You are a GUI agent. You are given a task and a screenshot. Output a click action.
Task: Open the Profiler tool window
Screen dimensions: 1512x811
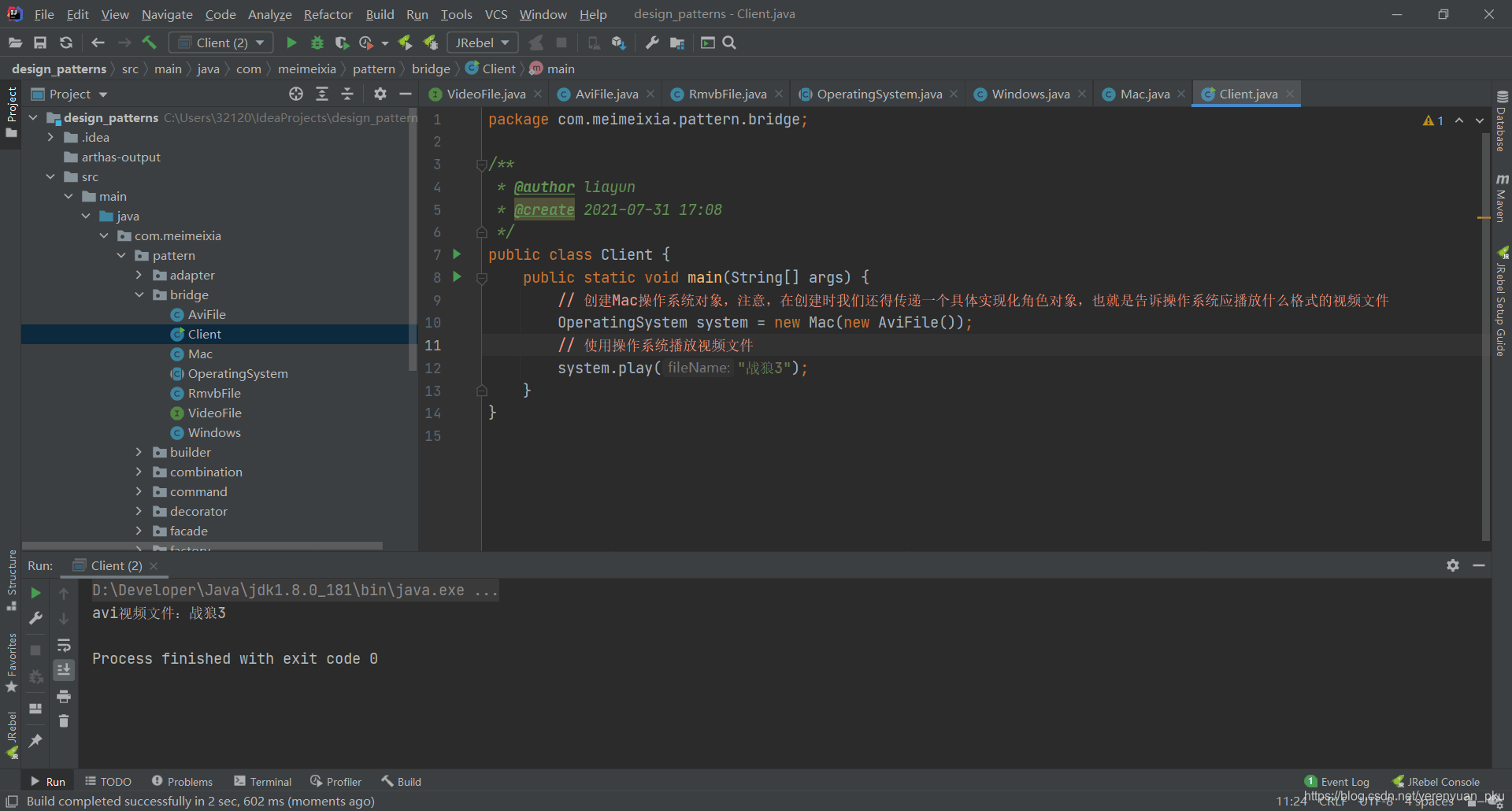pos(336,781)
